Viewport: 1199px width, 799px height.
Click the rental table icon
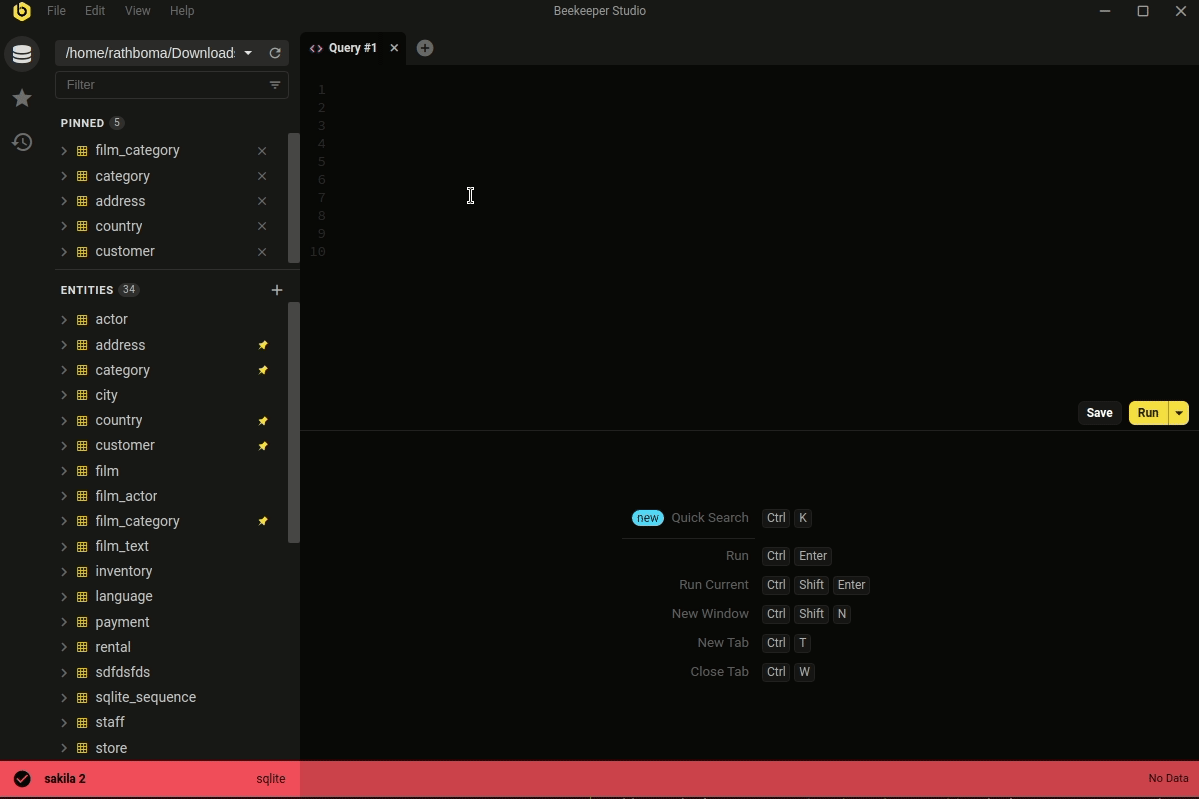click(x=82, y=648)
